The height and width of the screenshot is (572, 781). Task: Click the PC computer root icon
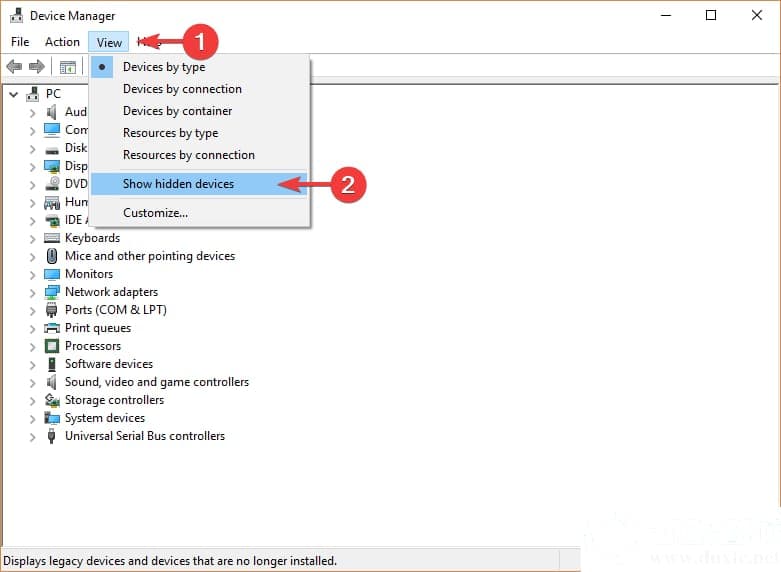click(33, 94)
